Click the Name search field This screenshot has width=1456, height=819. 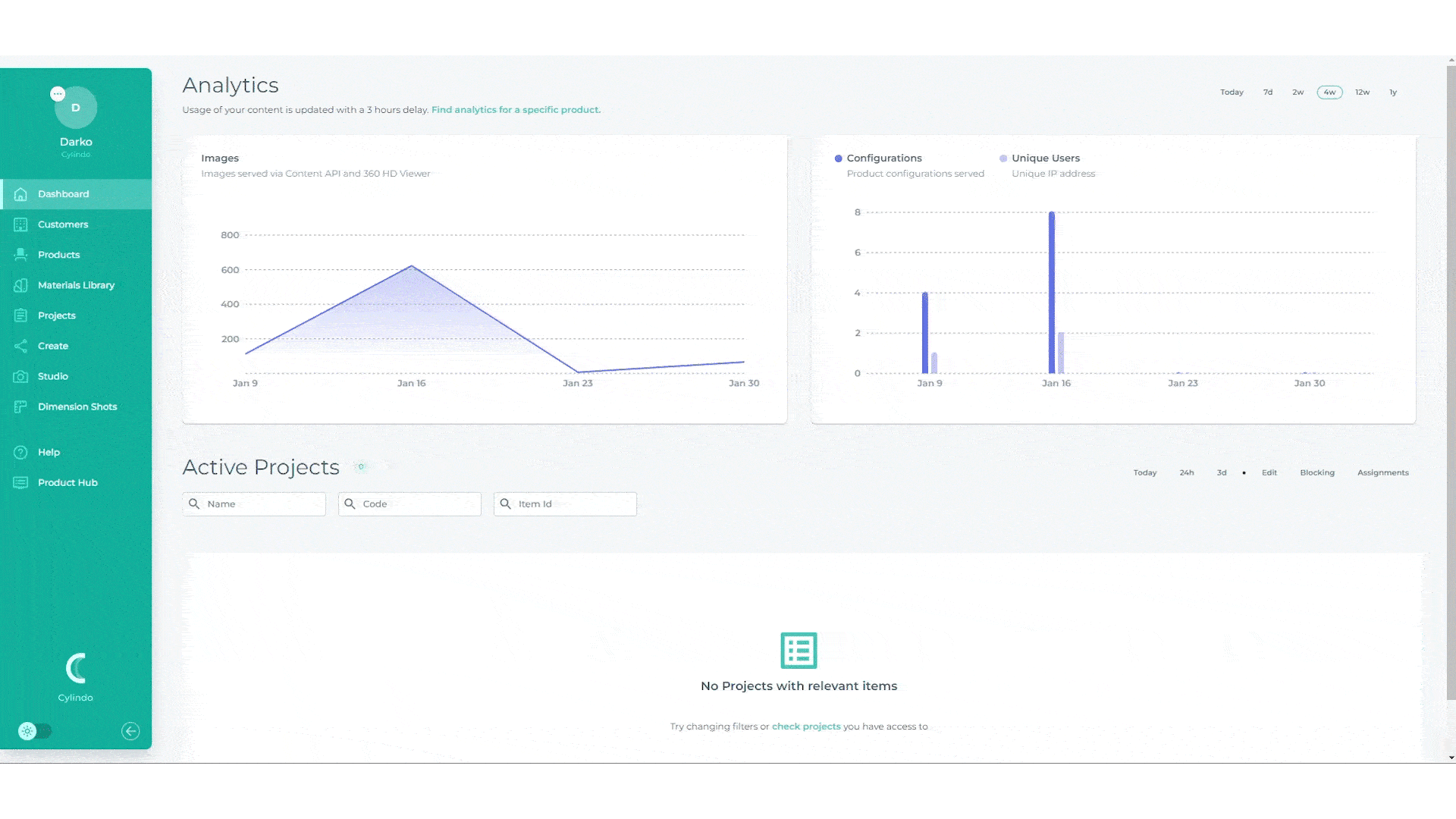coord(254,504)
